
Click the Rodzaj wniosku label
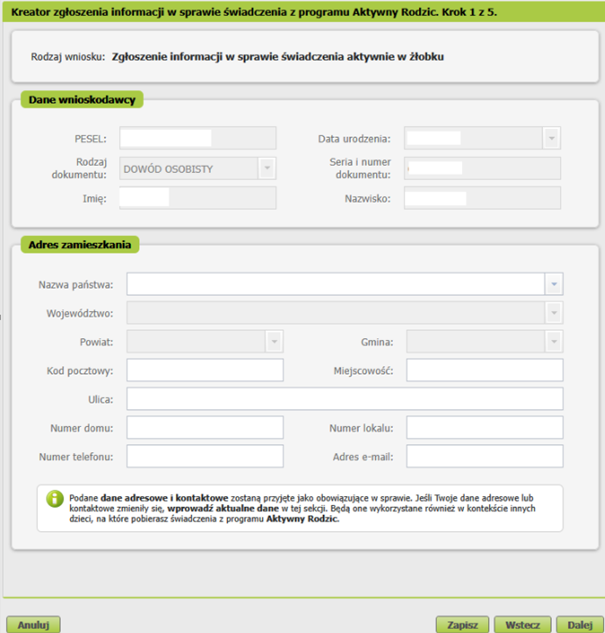(x=68, y=57)
